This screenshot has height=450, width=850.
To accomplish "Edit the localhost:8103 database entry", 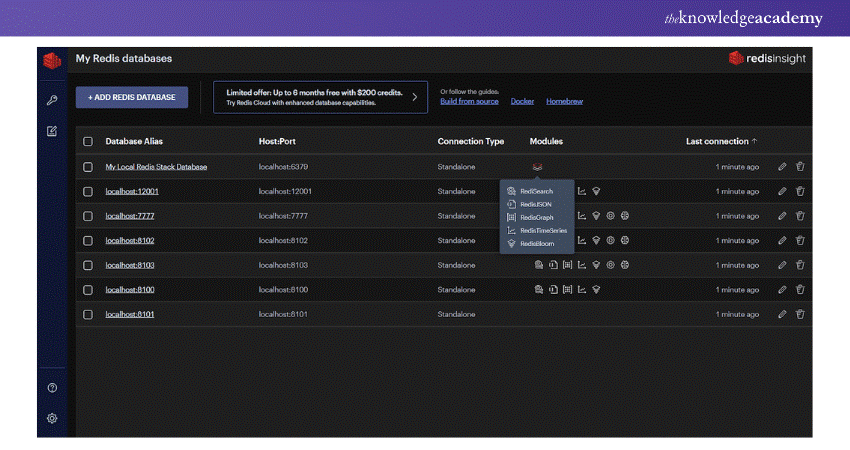I will [782, 265].
